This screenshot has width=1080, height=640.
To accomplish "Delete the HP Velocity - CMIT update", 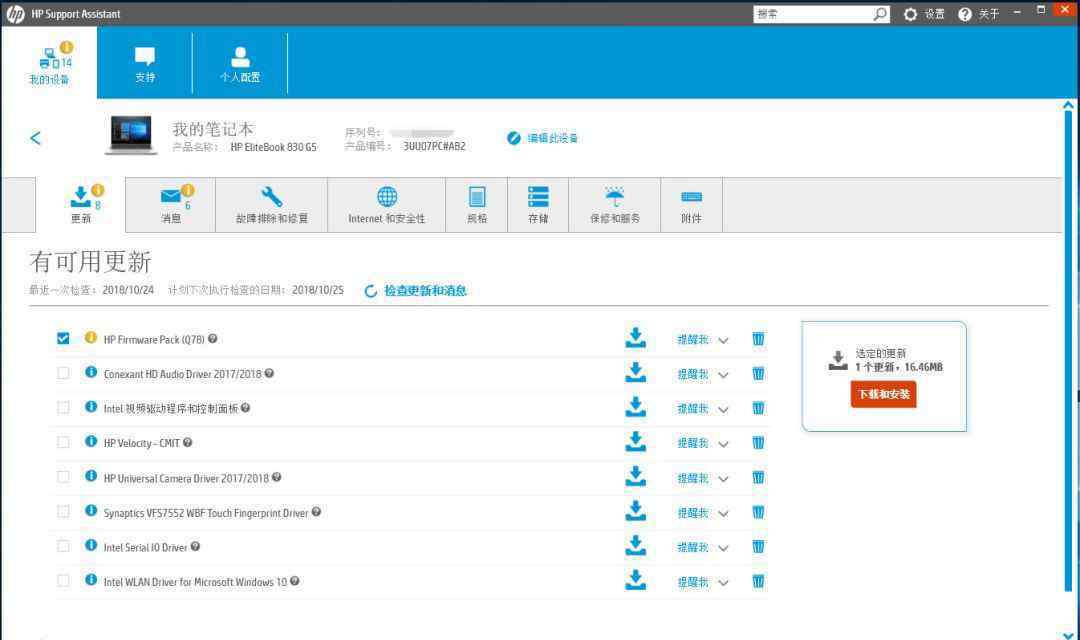I will click(758, 443).
